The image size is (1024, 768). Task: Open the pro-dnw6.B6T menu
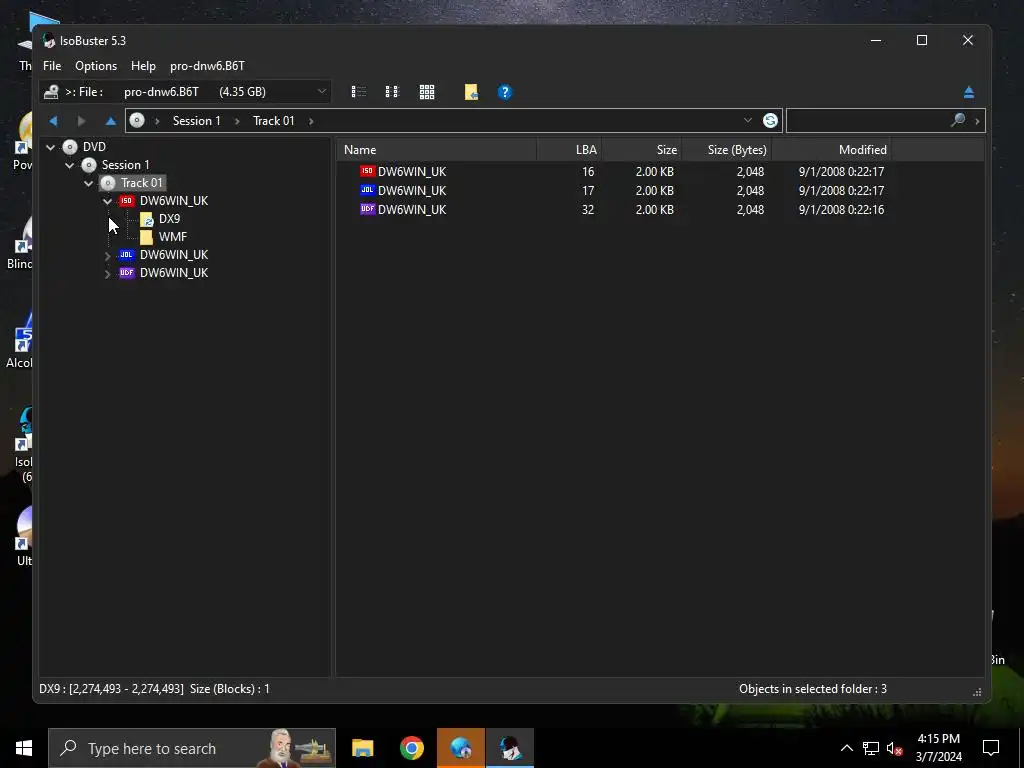207,66
